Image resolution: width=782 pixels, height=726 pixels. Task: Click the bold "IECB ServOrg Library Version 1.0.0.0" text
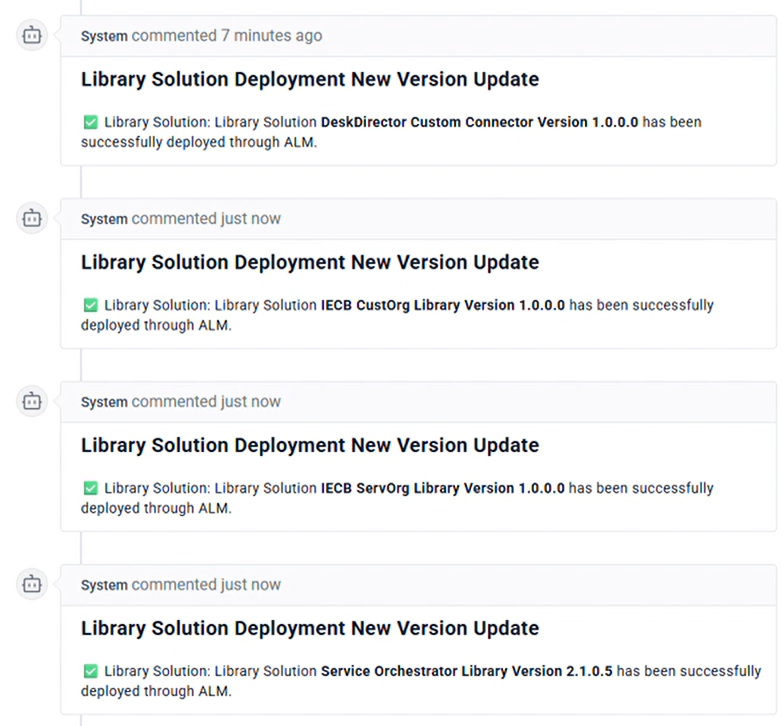tap(443, 488)
